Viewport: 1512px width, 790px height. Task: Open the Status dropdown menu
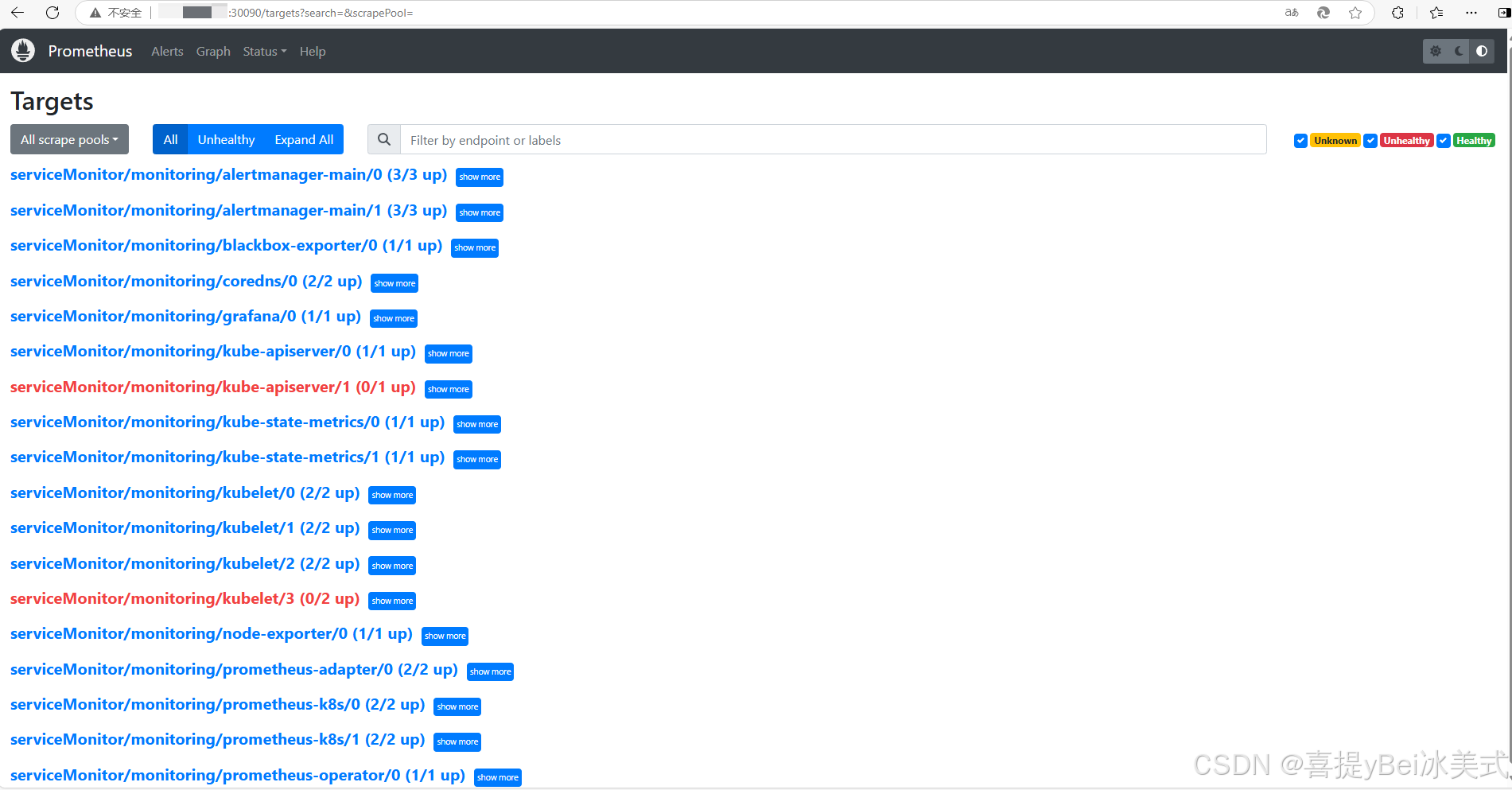point(265,51)
